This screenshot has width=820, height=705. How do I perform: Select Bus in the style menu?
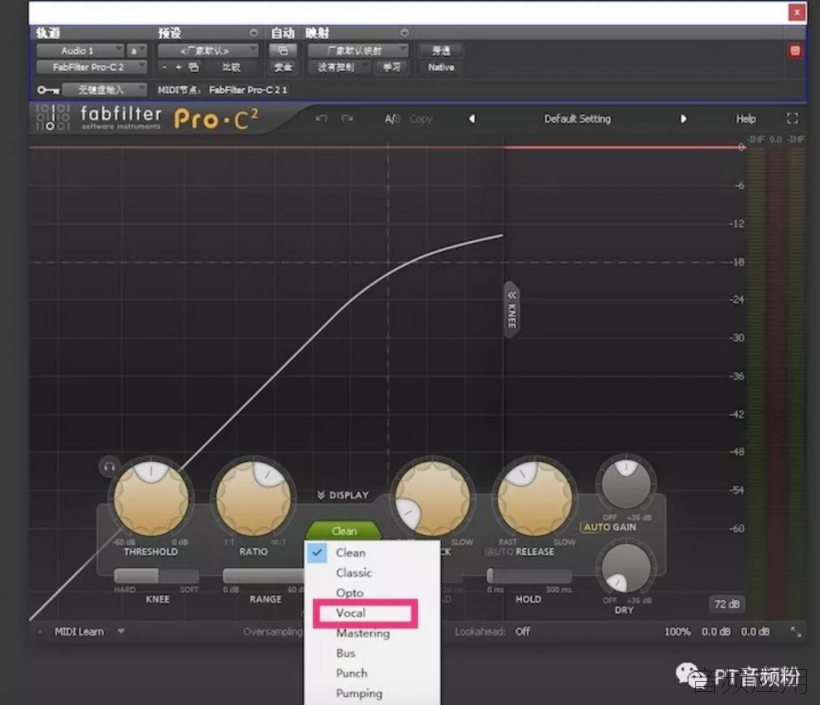coord(371,653)
